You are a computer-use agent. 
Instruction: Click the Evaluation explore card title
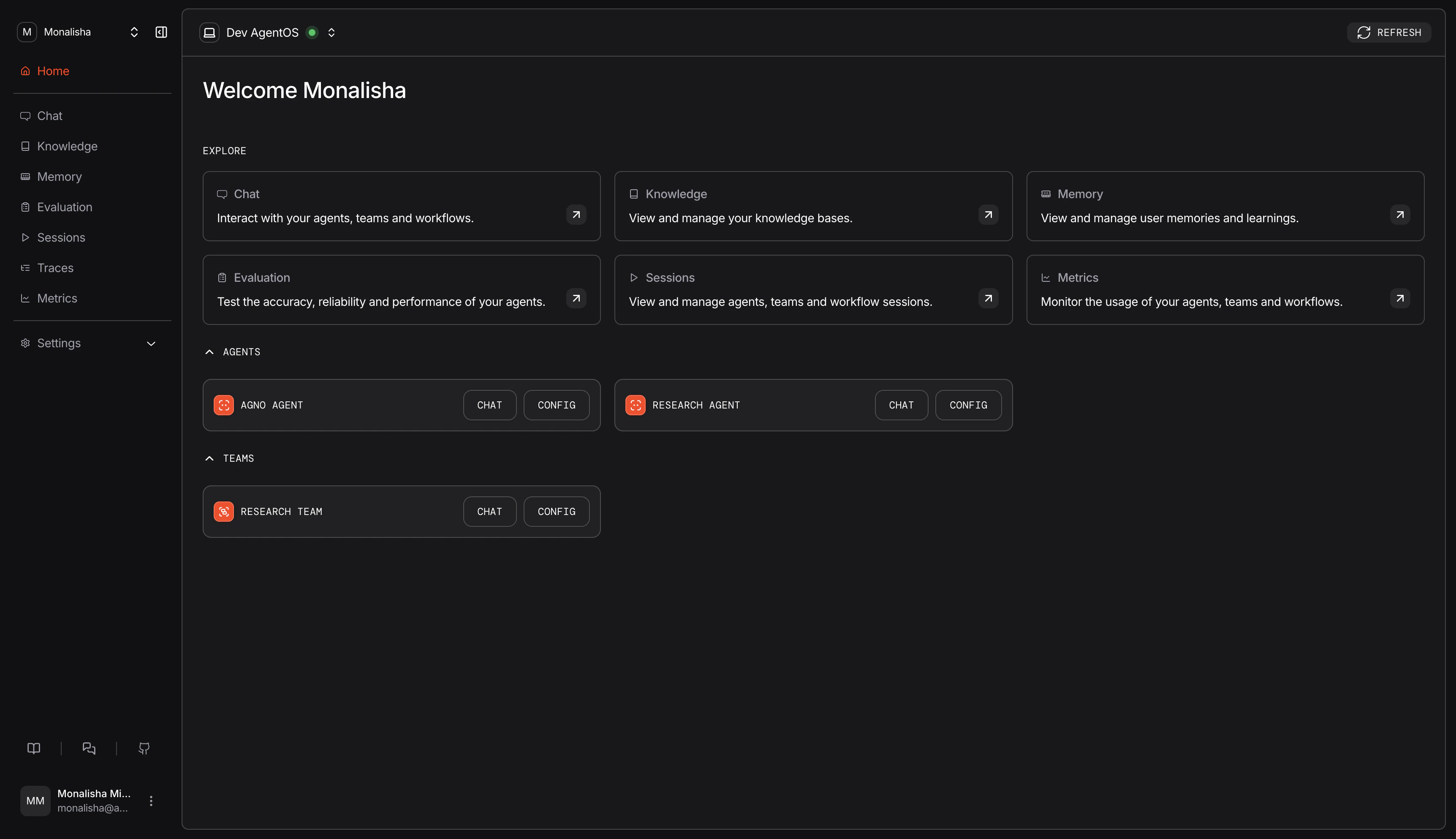(x=261, y=278)
